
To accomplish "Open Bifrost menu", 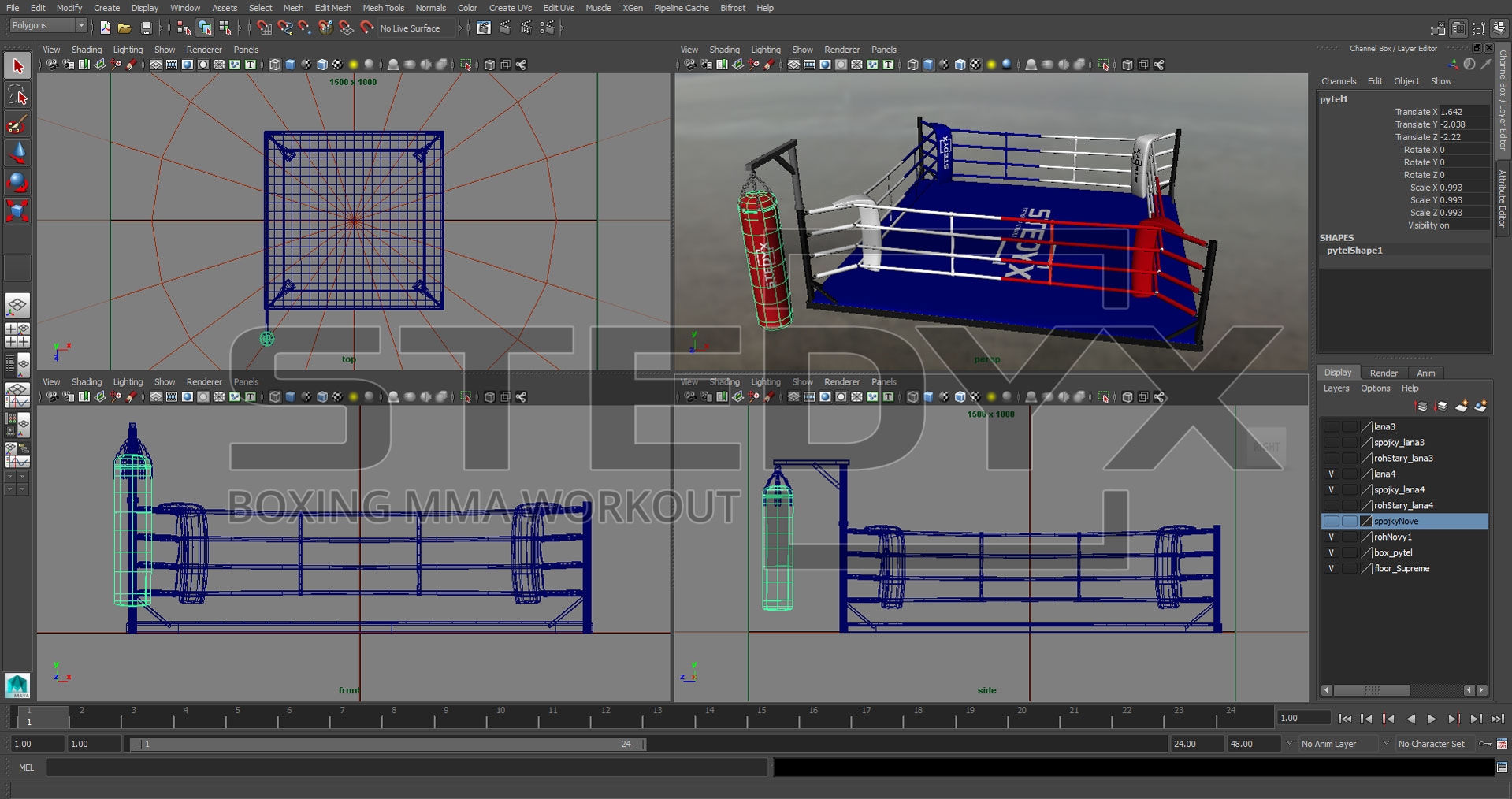I will (x=732, y=8).
